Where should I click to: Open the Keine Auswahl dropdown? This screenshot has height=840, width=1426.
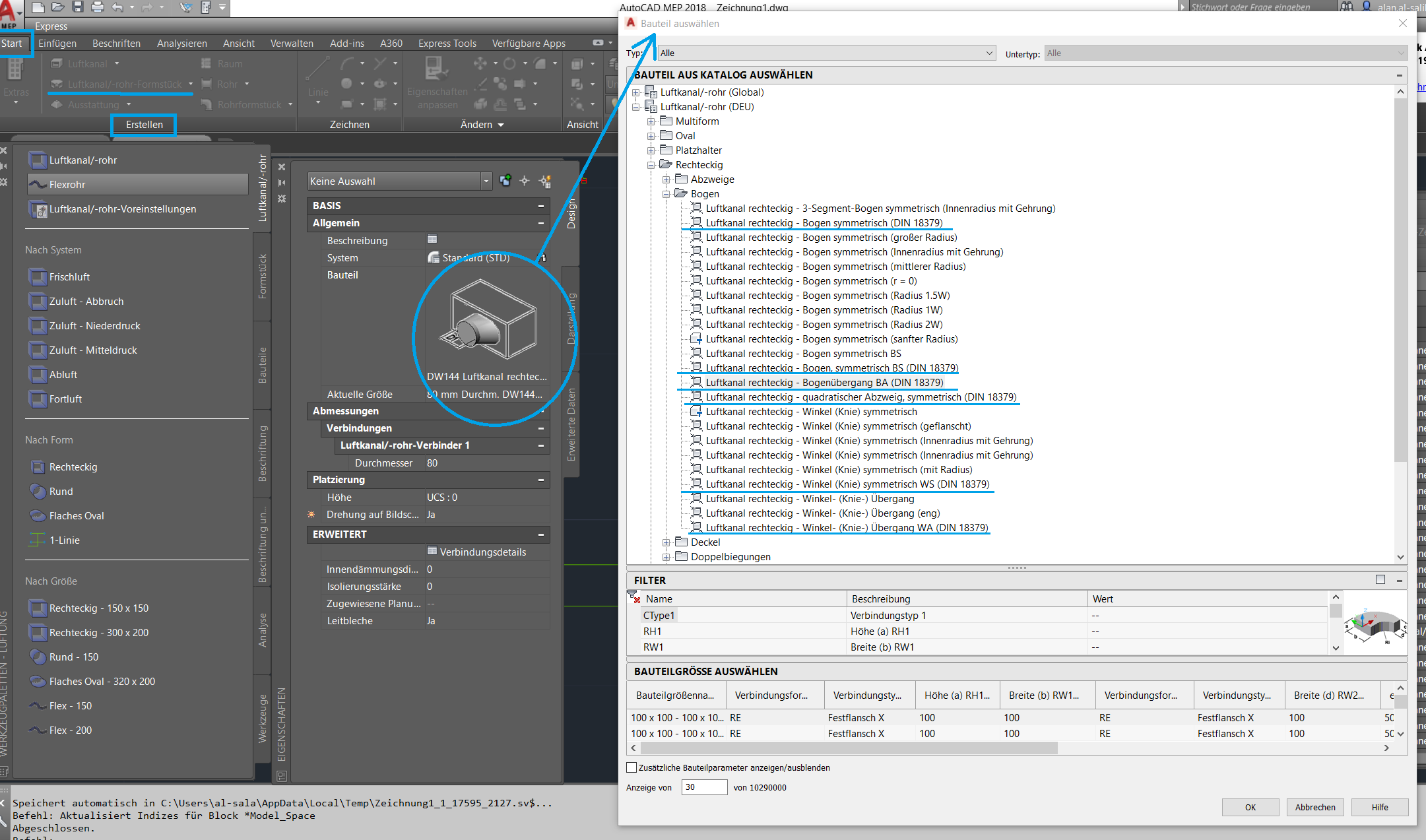tap(486, 181)
